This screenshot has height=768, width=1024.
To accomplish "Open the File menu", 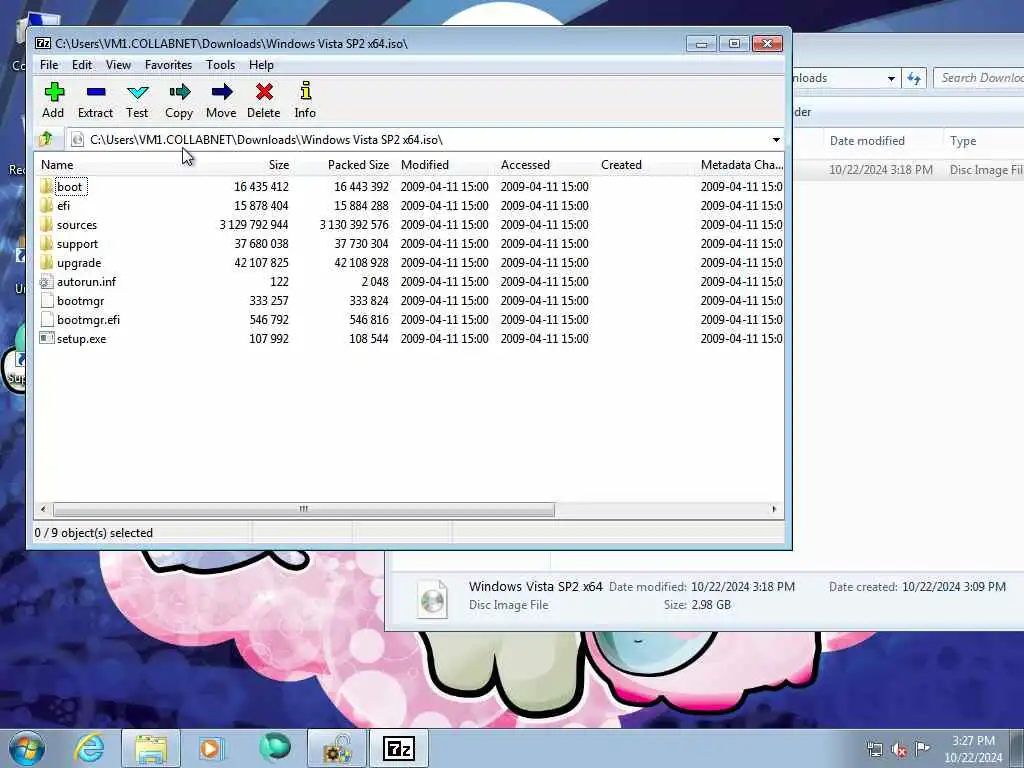I will pos(49,65).
